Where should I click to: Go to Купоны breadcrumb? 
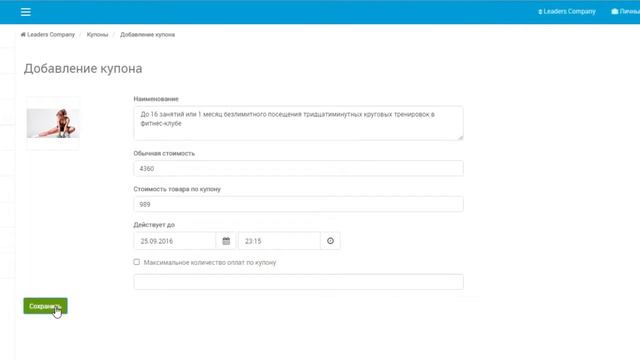point(97,35)
